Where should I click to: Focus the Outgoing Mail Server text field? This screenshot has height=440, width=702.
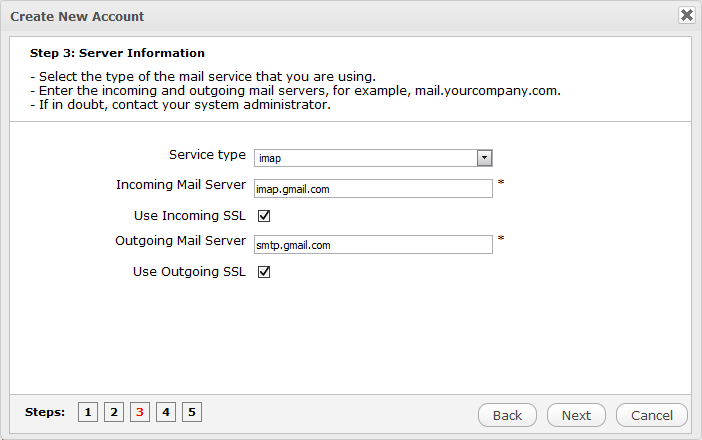[x=372, y=245]
